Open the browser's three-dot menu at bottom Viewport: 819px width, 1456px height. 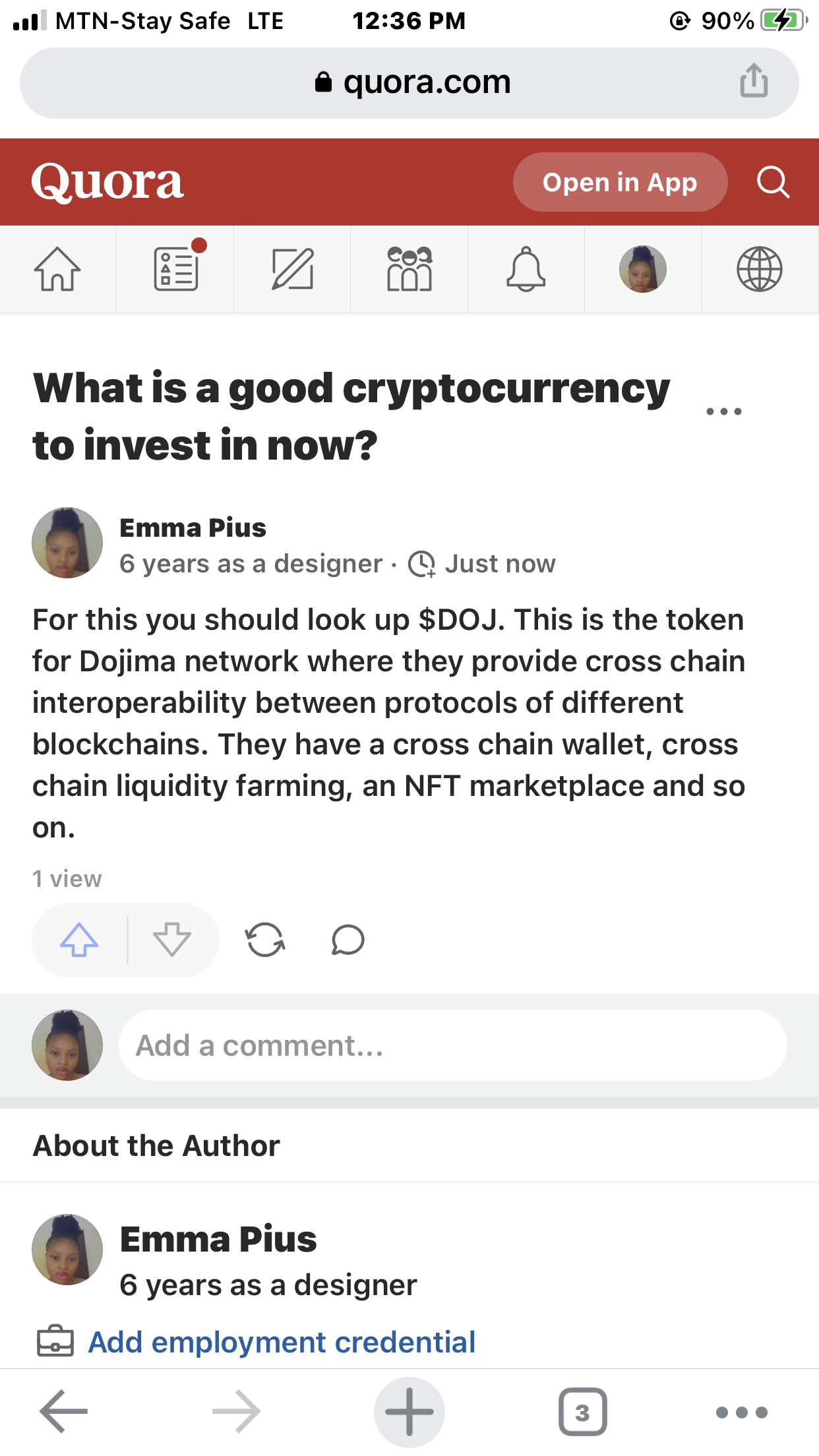742,1412
